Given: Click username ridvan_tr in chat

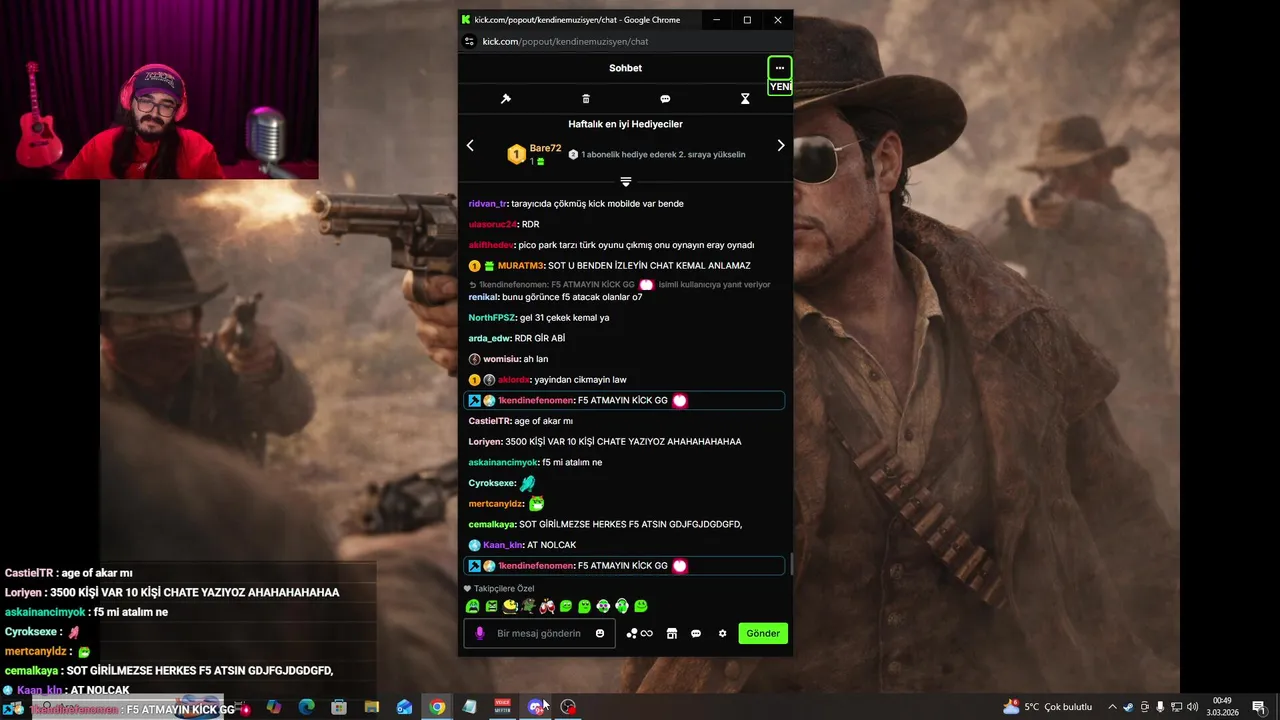Looking at the screenshot, I should coord(488,204).
